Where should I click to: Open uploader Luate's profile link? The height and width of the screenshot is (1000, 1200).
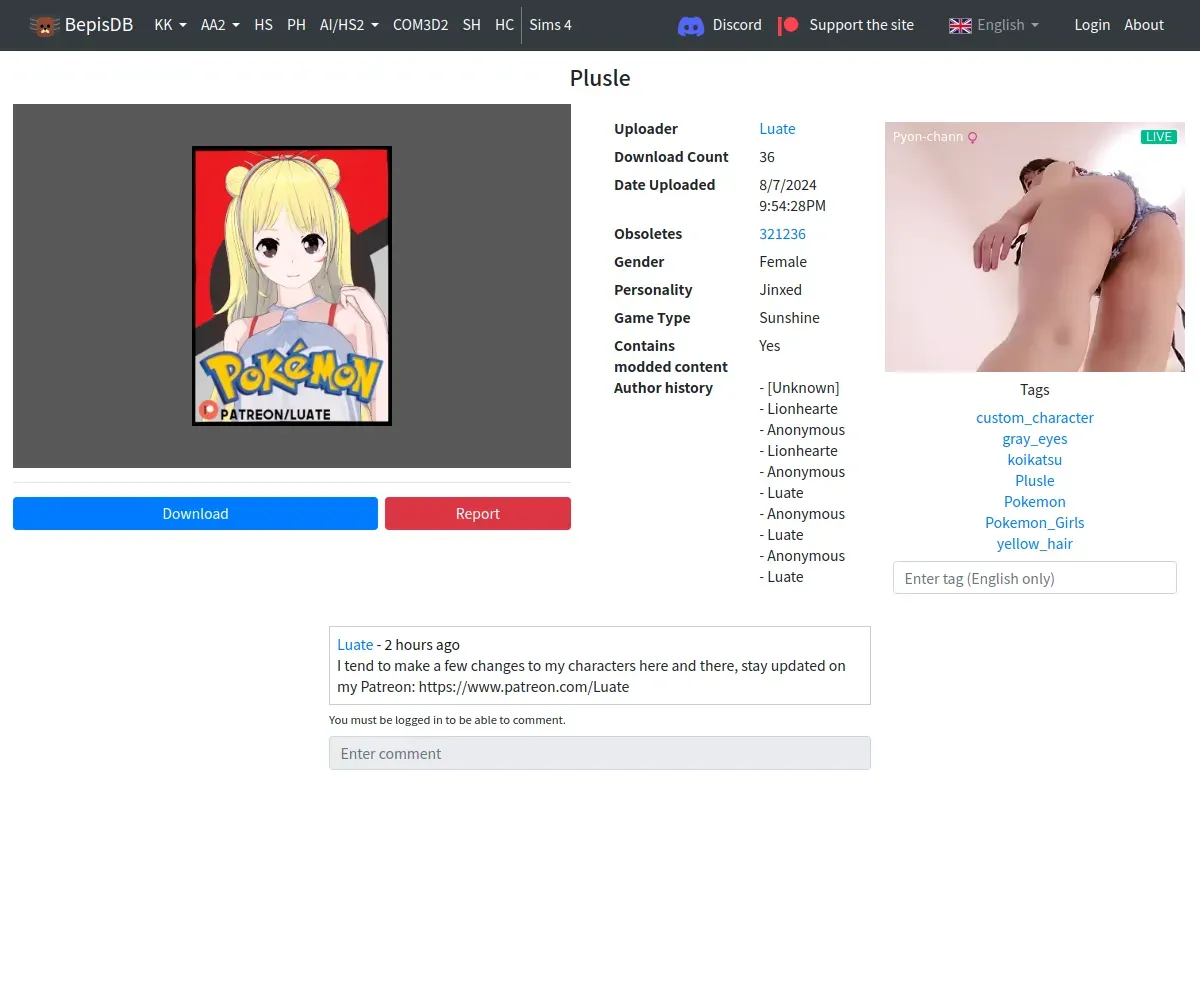point(777,128)
